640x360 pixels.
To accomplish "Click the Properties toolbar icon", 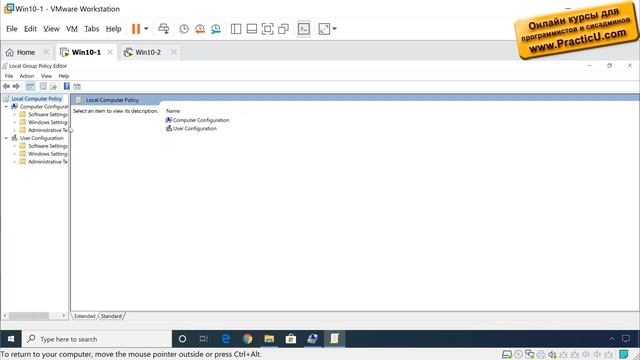I will (43, 86).
